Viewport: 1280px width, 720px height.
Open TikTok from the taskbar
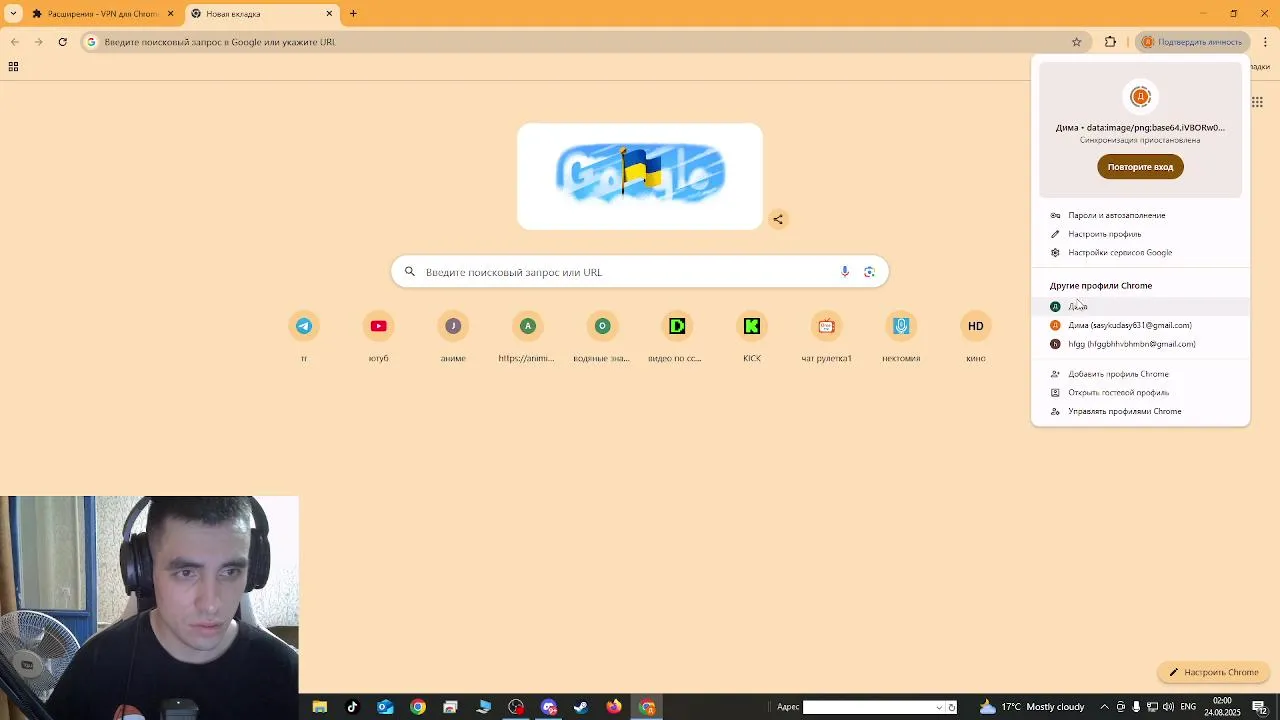pos(352,707)
